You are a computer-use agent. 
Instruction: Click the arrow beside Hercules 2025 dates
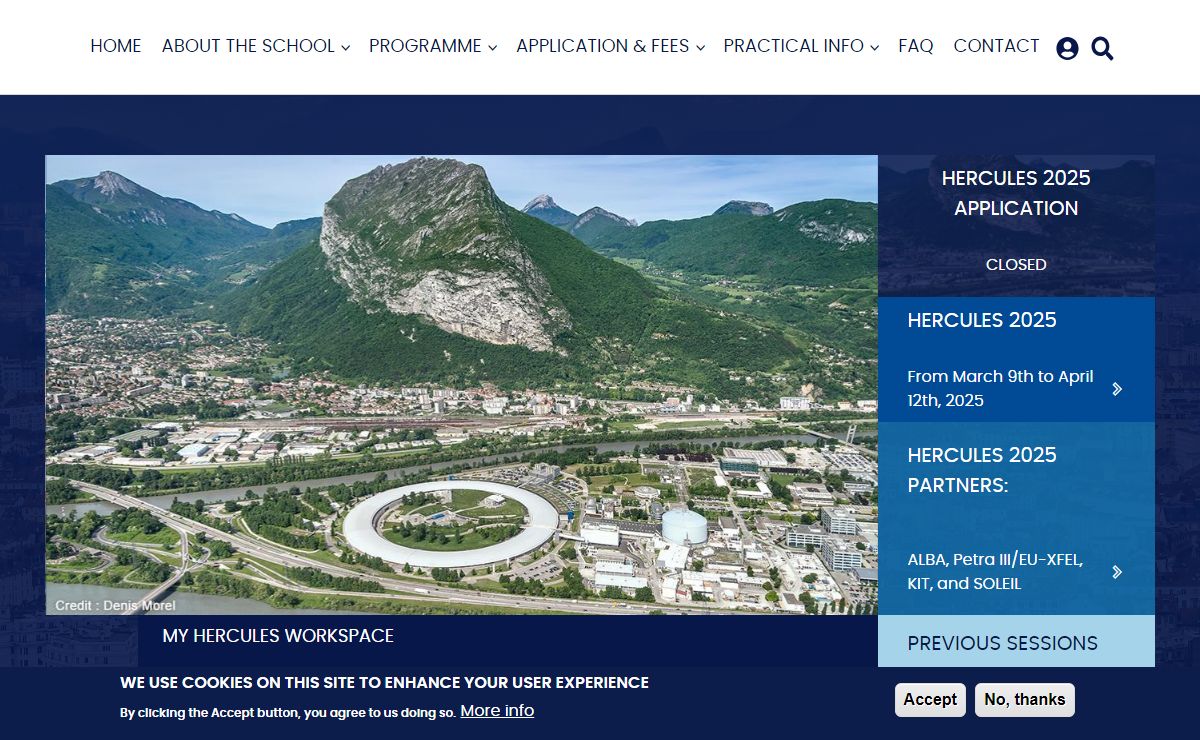[1117, 389]
